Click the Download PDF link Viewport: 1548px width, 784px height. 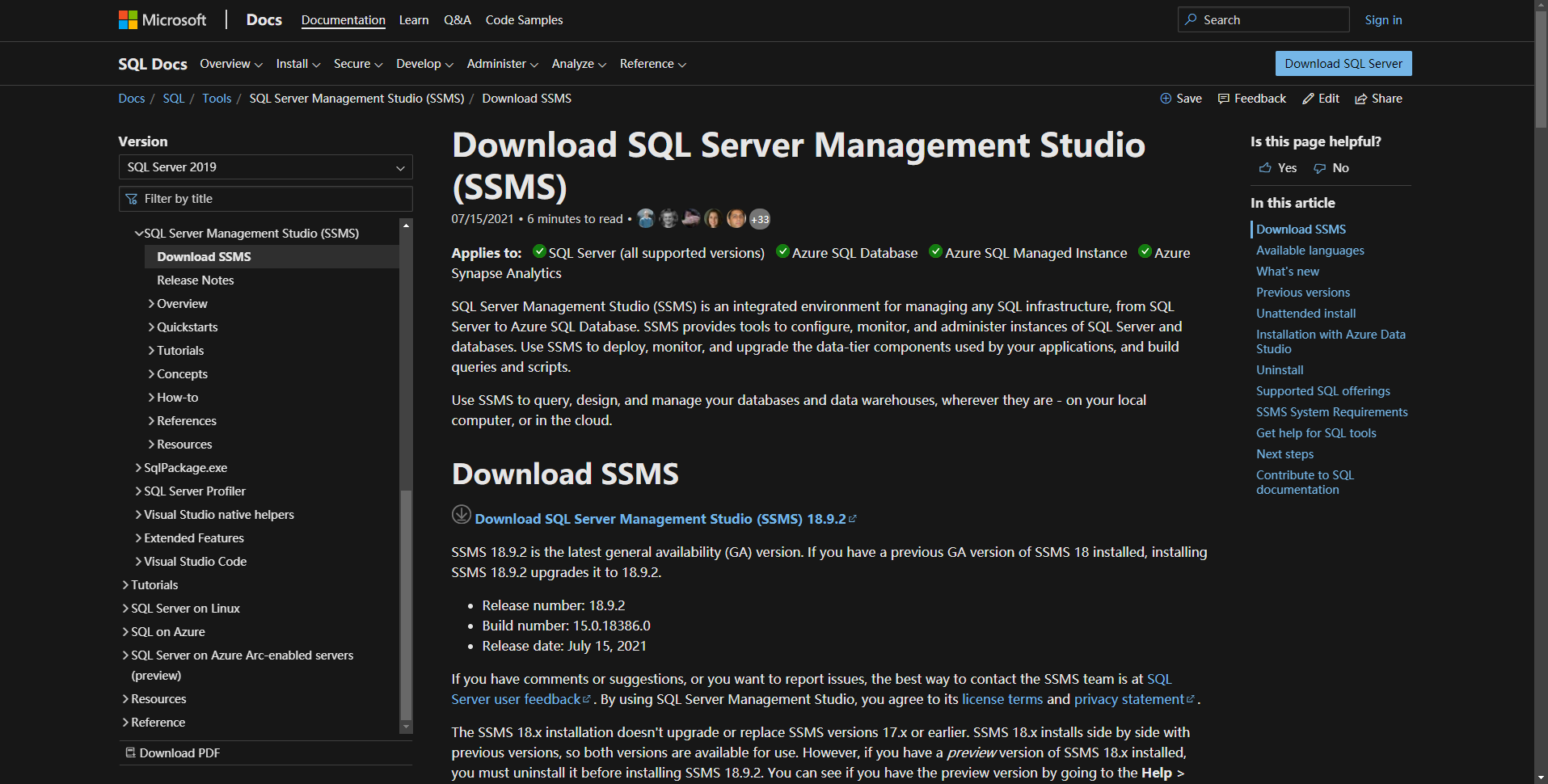coord(179,753)
